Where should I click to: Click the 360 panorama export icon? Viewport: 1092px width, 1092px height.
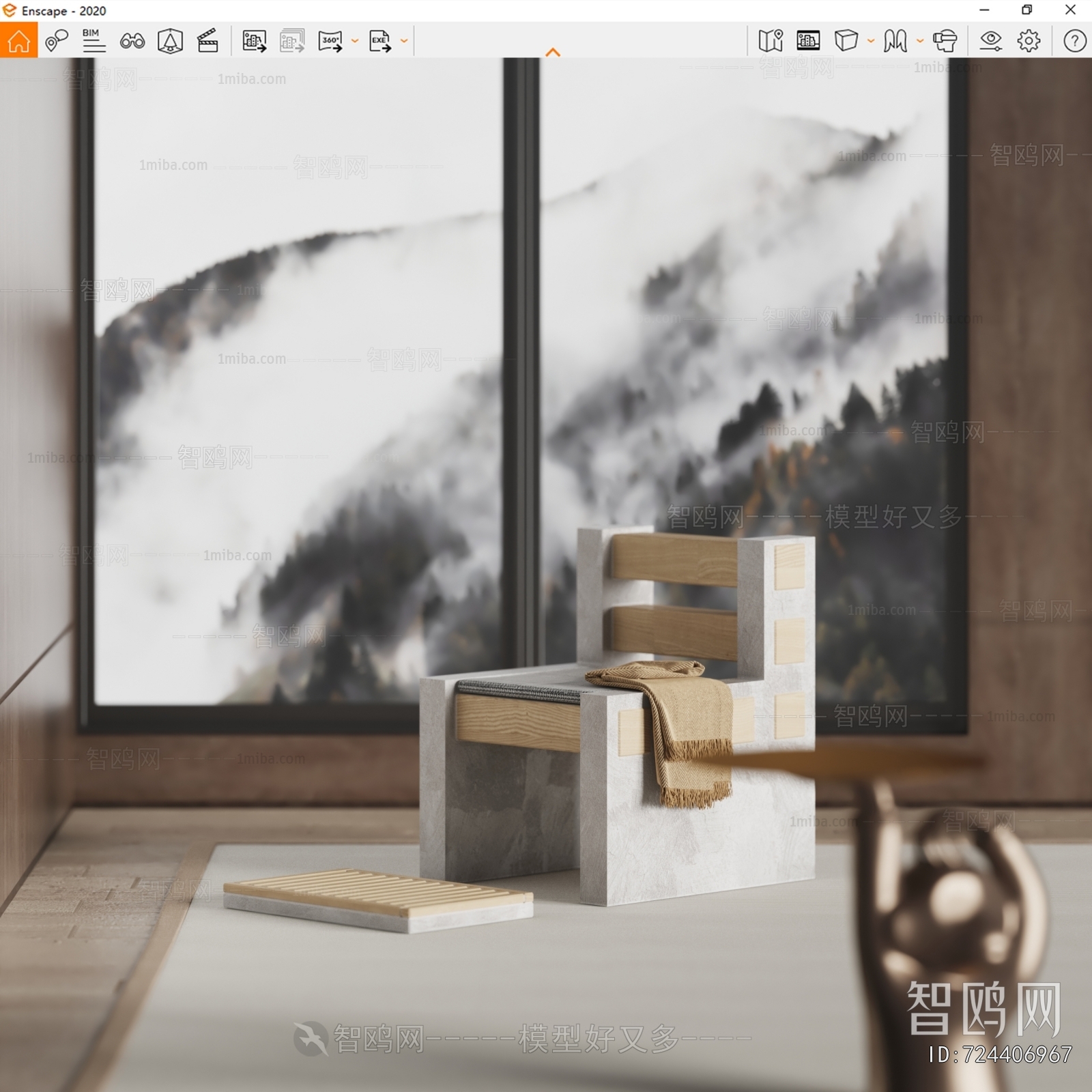click(331, 41)
